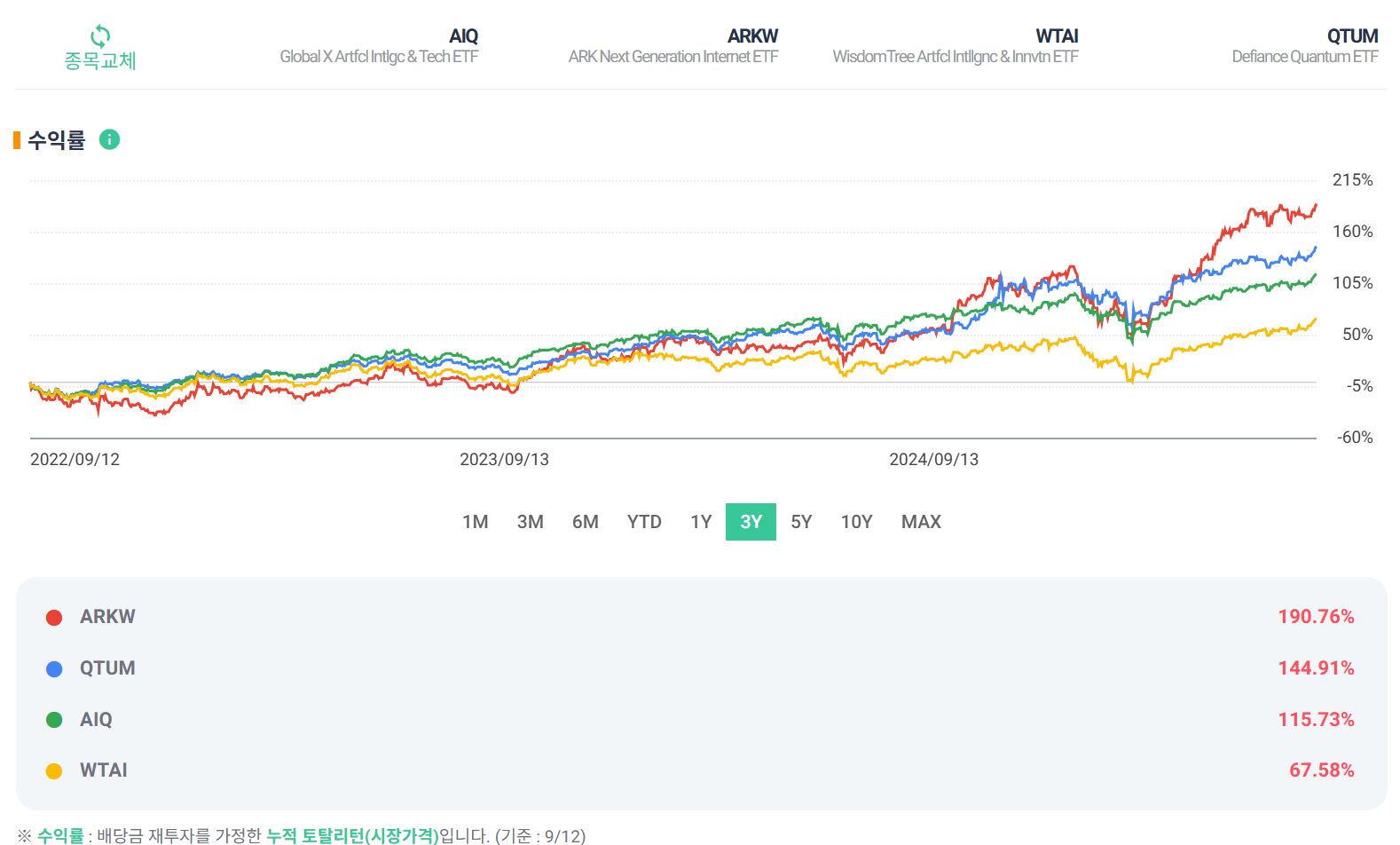Click the AIQ legend label
The width and height of the screenshot is (1400, 845).
[x=96, y=720]
